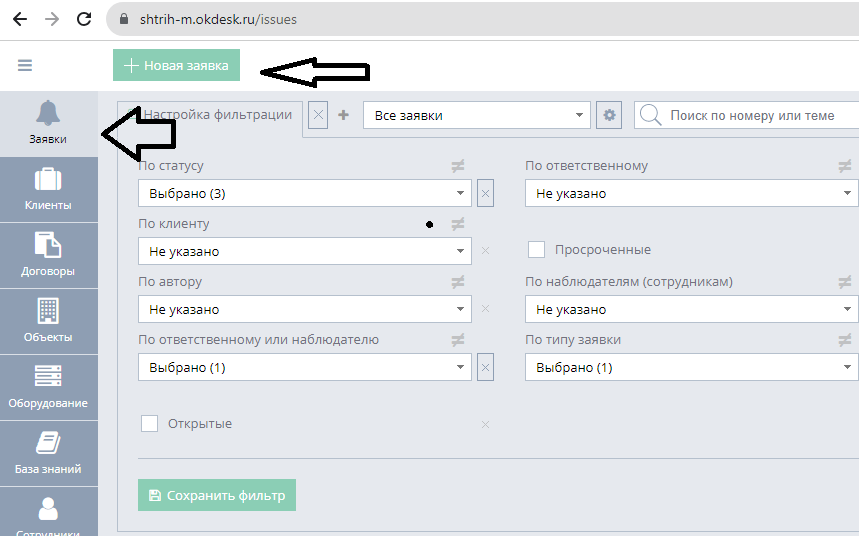This screenshot has width=859, height=536.
Task: Enable the Просроченные checkbox
Action: (536, 249)
